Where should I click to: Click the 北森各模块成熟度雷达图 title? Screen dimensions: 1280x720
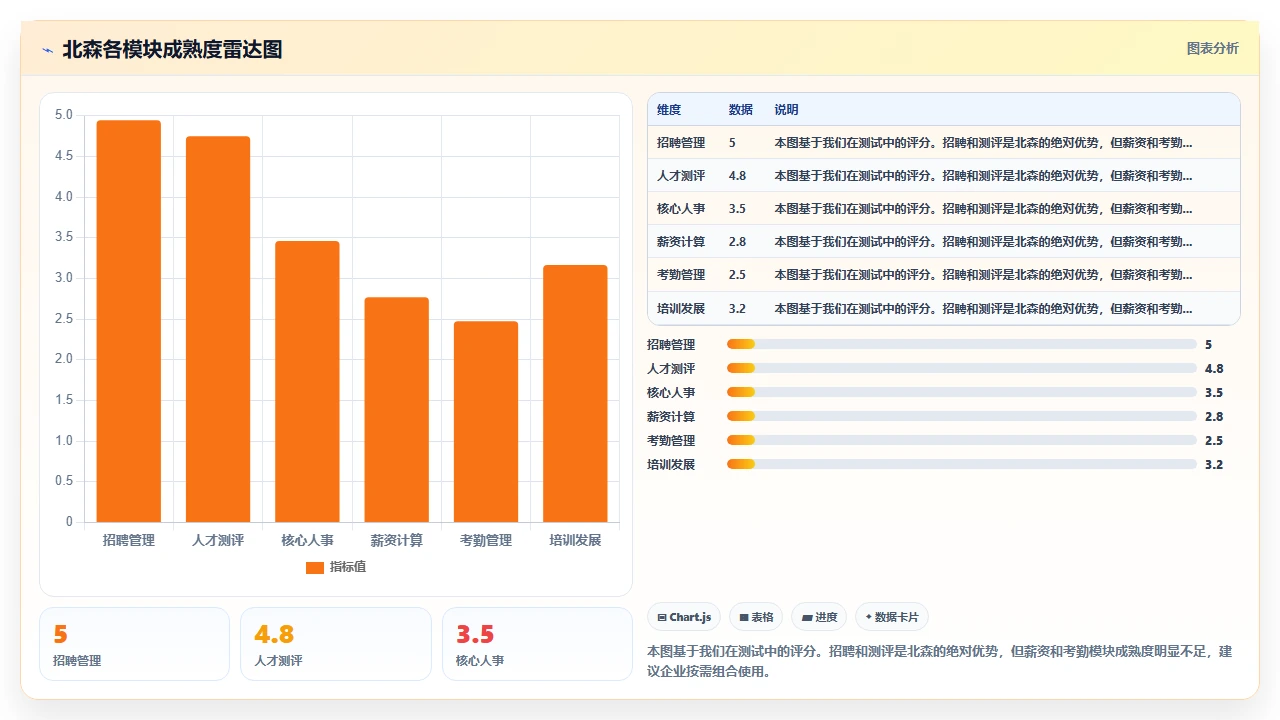(172, 50)
